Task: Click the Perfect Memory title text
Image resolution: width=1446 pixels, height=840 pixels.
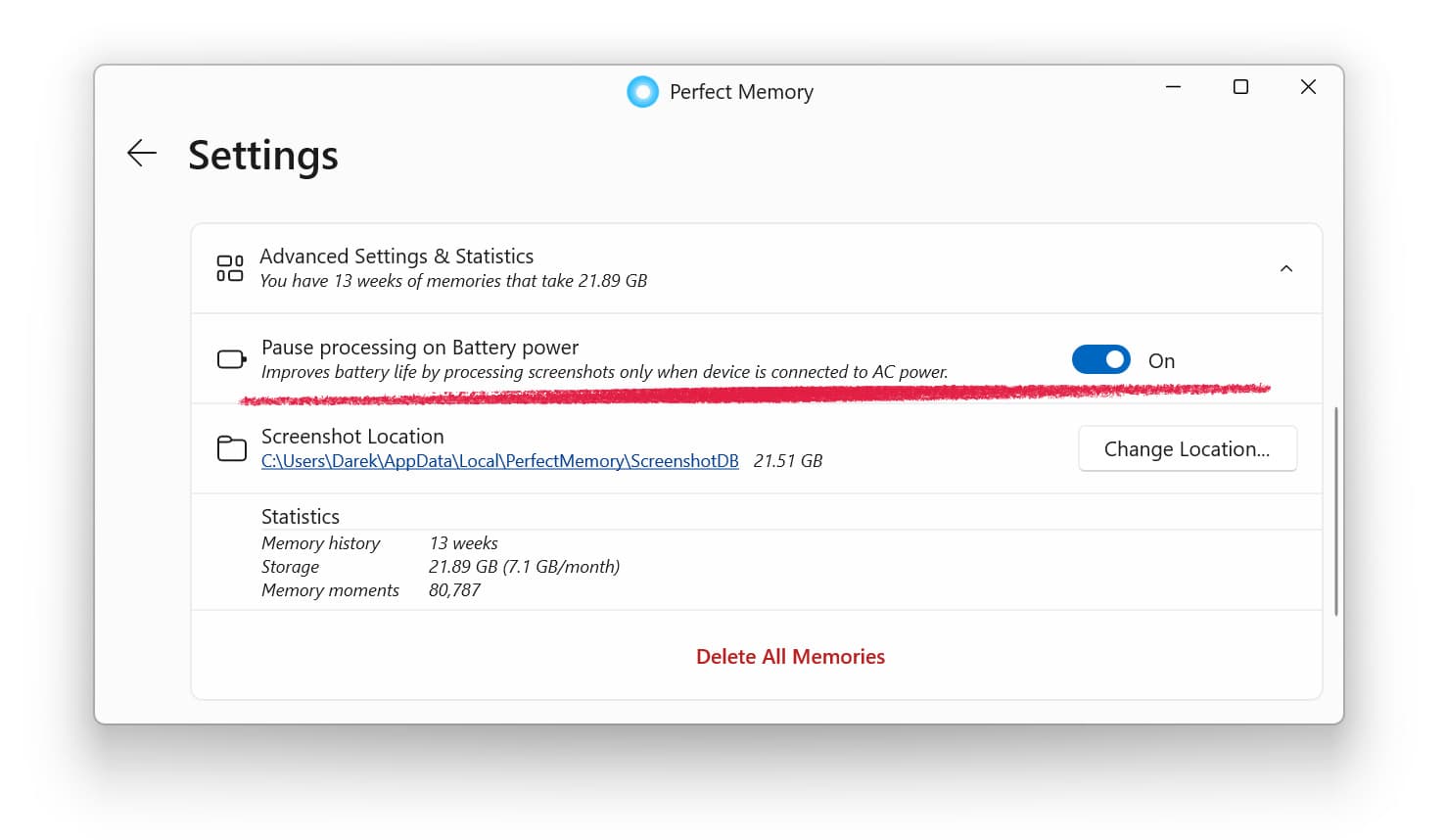Action: 740,91
